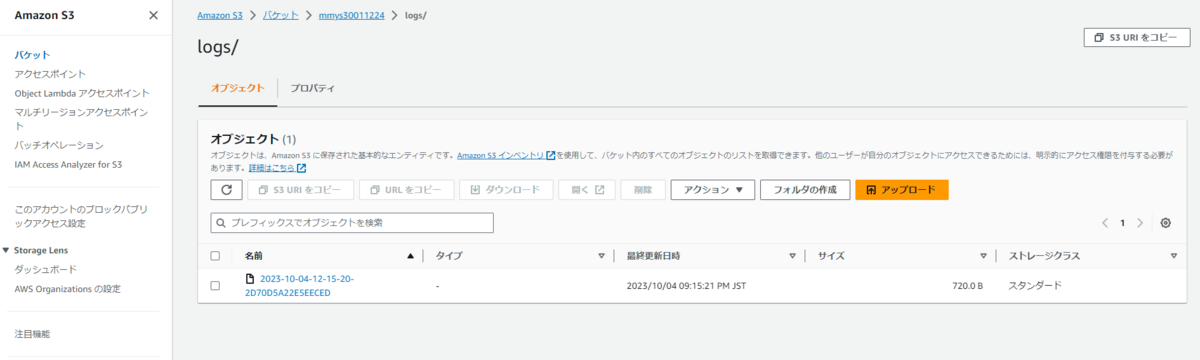Open the バケット breadcrumb link
1200x360 pixels.
coord(282,16)
